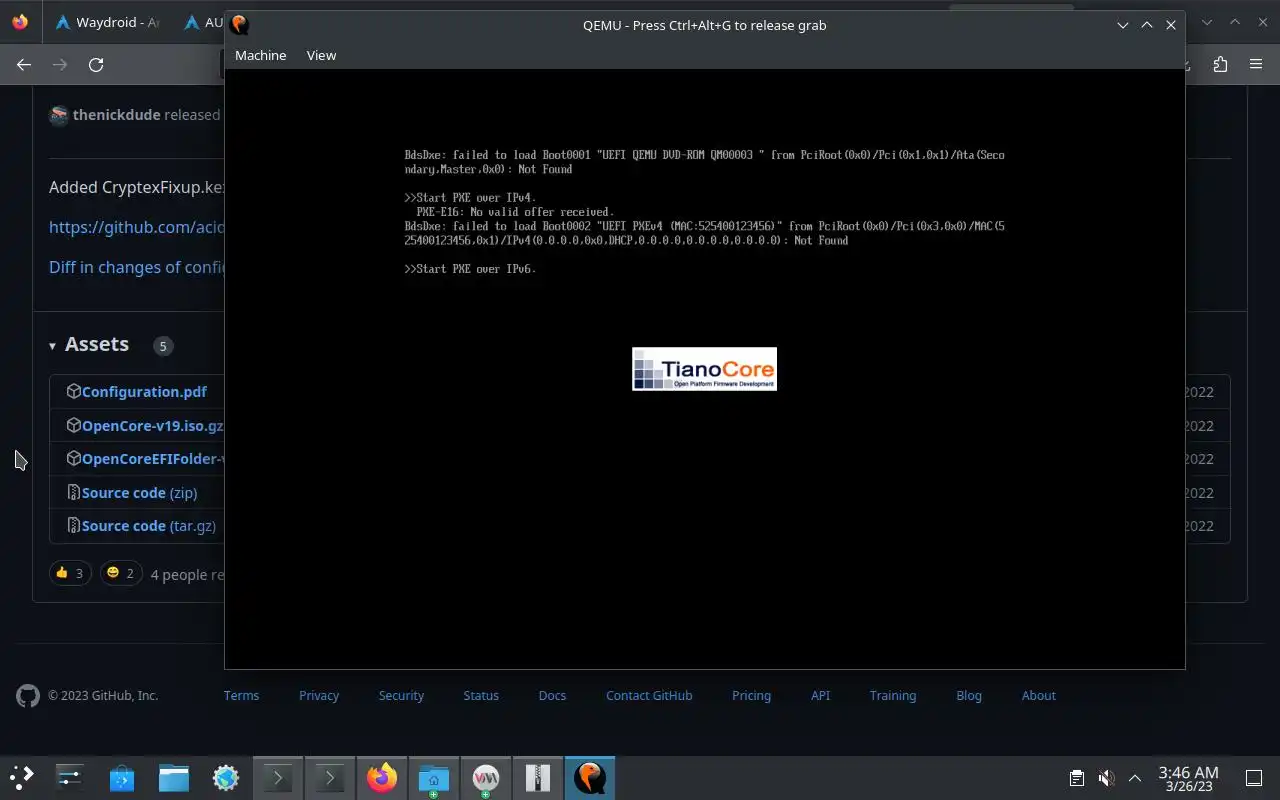Image resolution: width=1280 pixels, height=800 pixels.
Task: Open the API footer link
Action: tap(820, 695)
